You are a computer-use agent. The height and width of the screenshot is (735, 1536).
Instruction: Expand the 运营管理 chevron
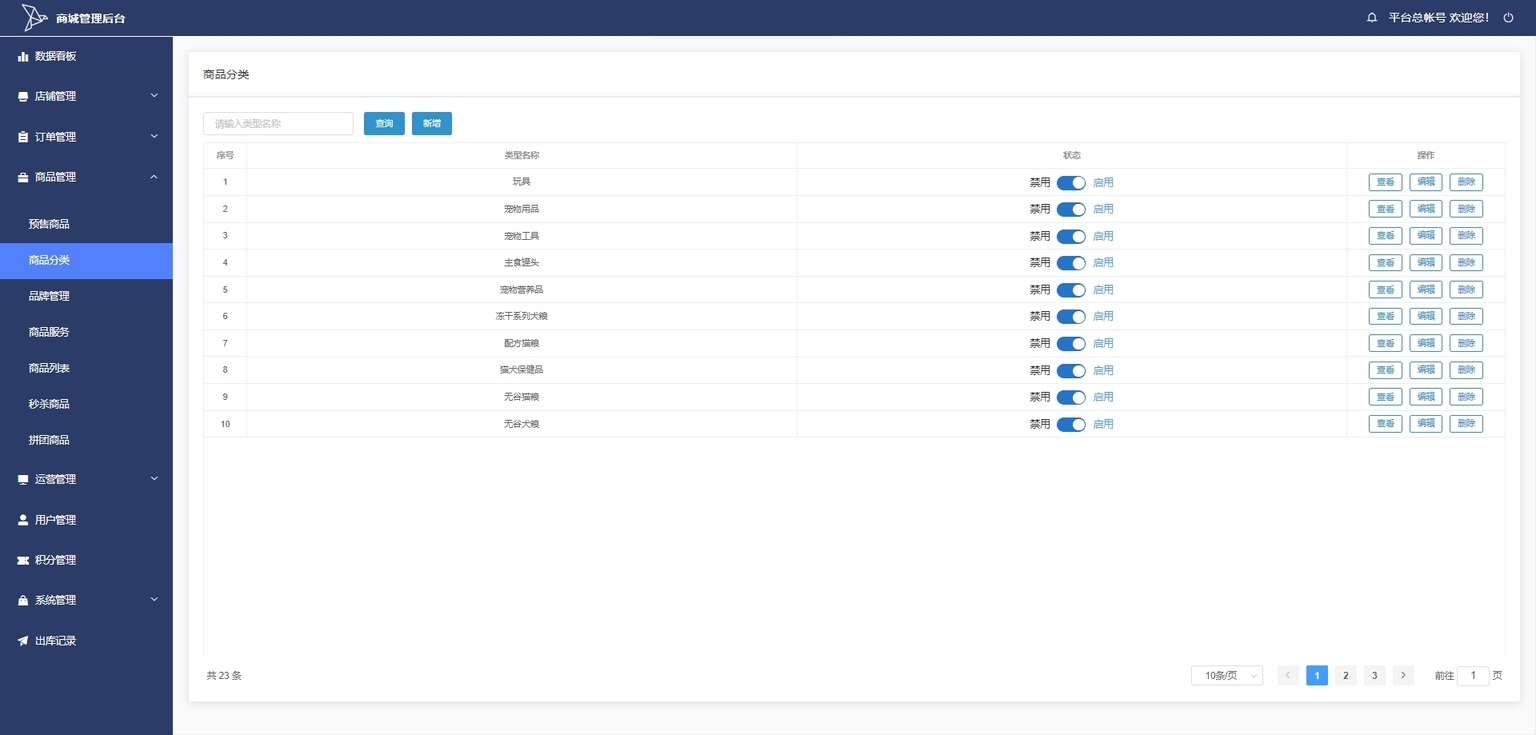click(x=154, y=479)
